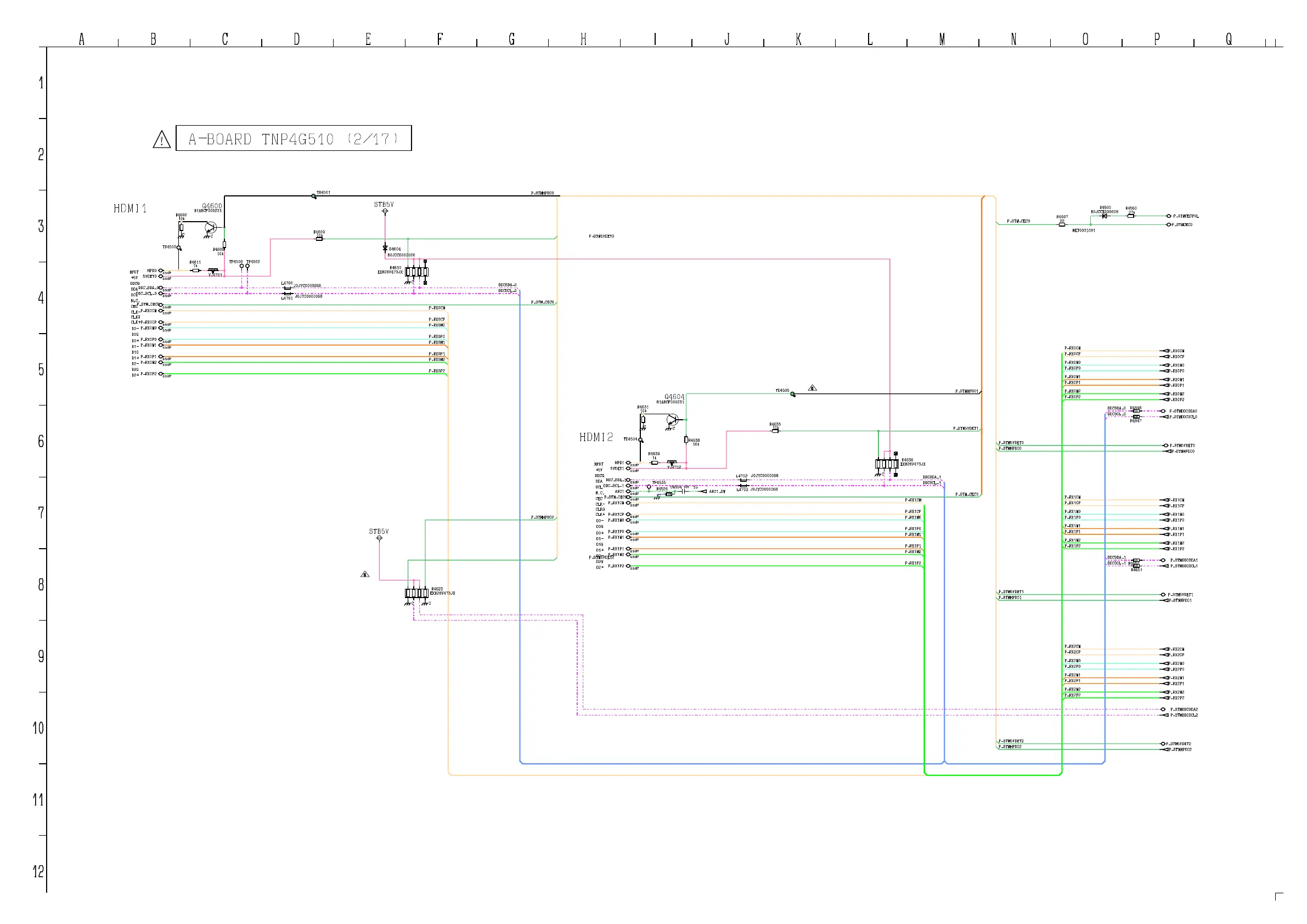Click column letter Q in the top ruler
The image size is (1307, 924).
click(x=1229, y=40)
